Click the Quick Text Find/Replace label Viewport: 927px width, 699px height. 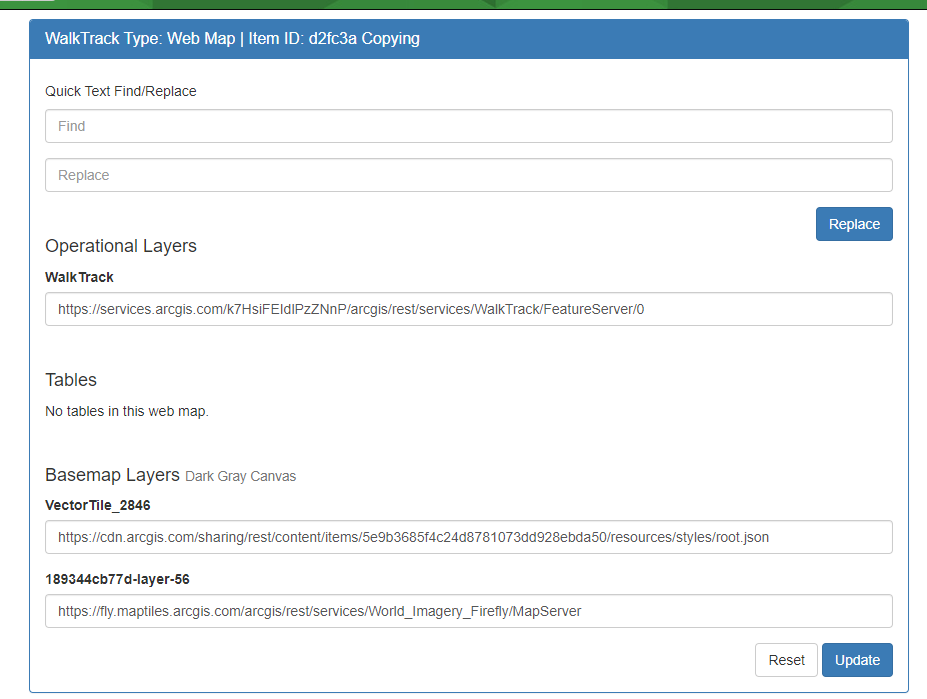click(x=121, y=91)
